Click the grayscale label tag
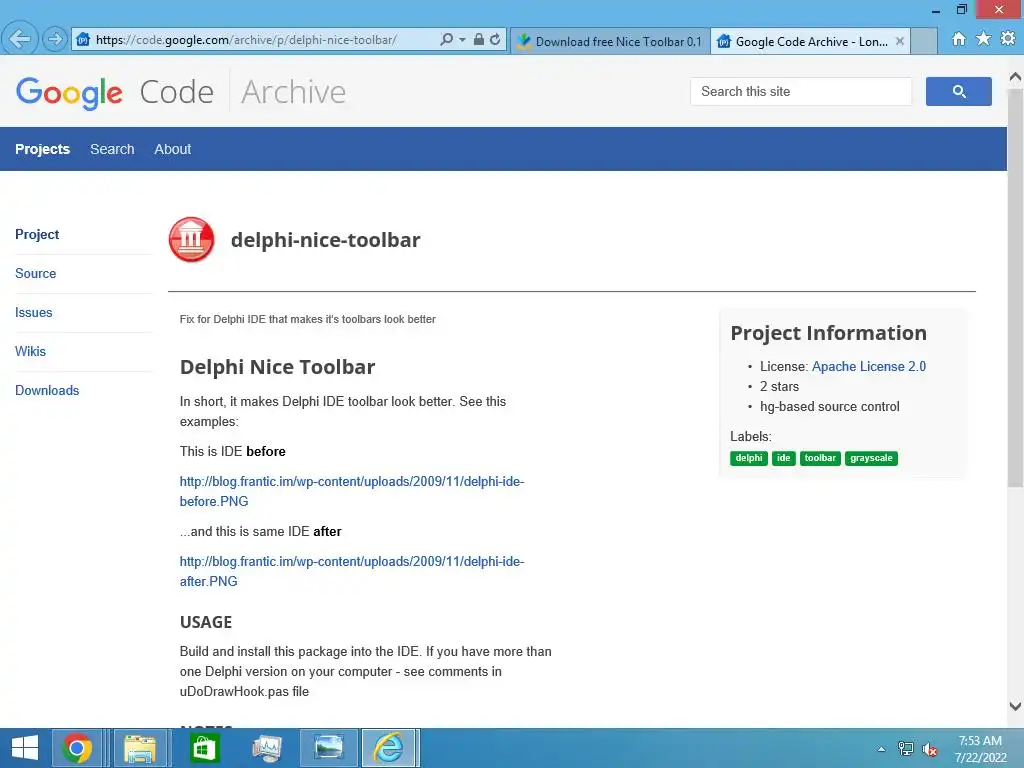 pos(871,458)
